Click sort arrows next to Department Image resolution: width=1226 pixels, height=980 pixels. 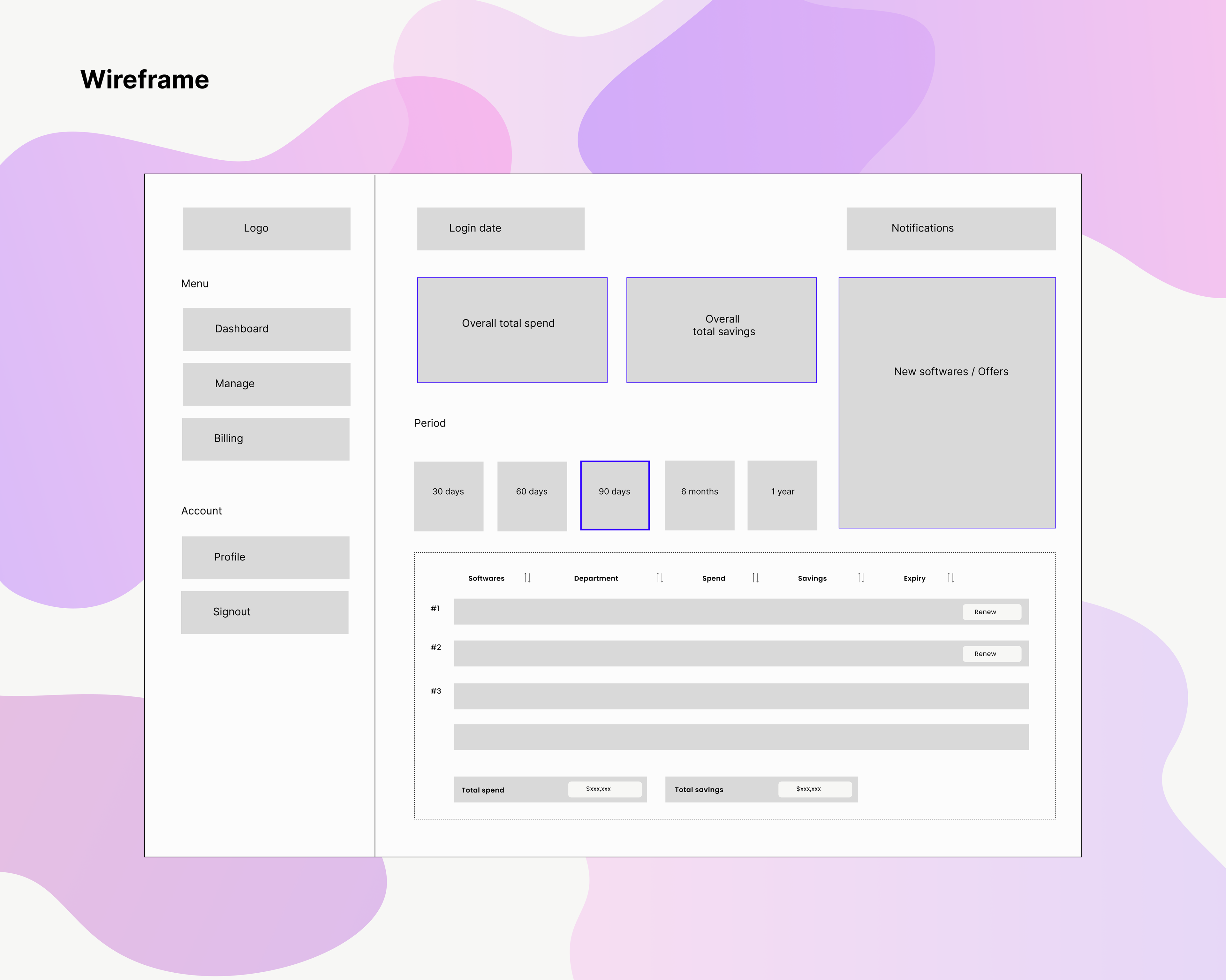pos(660,578)
